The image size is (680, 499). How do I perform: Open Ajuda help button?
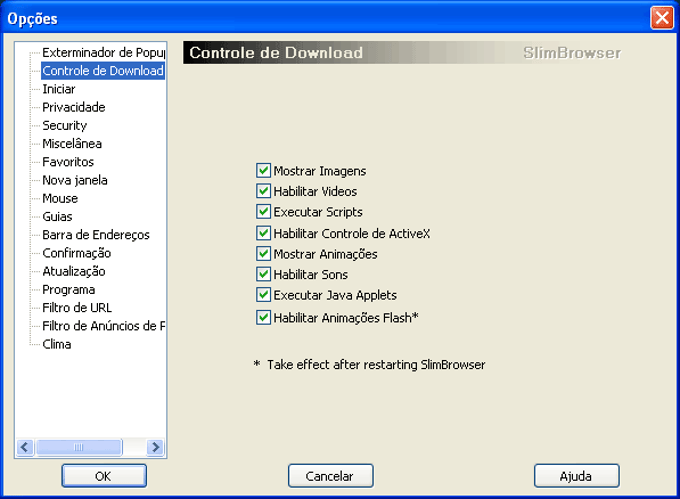coord(576,476)
